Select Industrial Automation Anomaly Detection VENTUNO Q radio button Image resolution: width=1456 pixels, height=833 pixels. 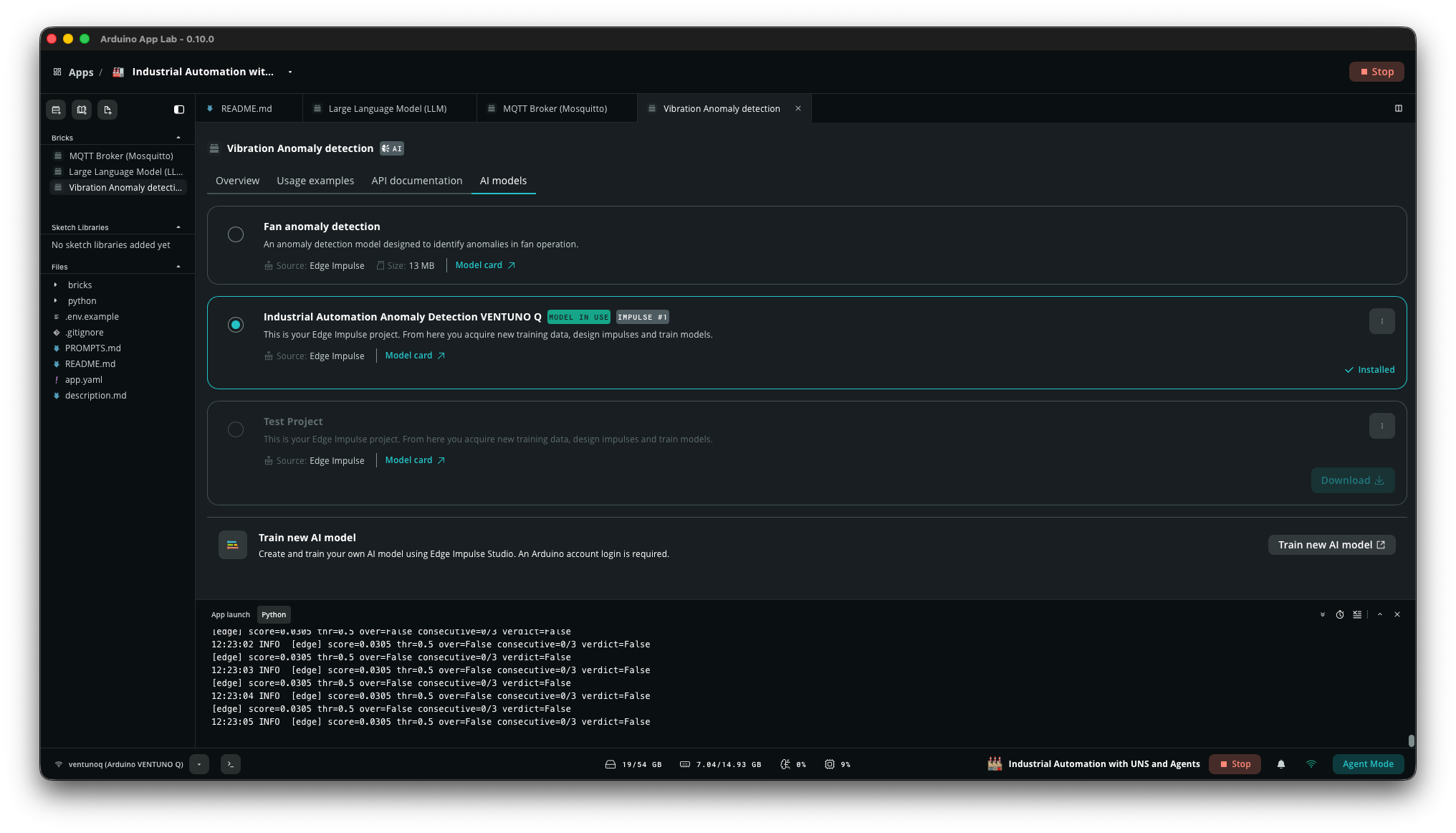[x=236, y=325]
